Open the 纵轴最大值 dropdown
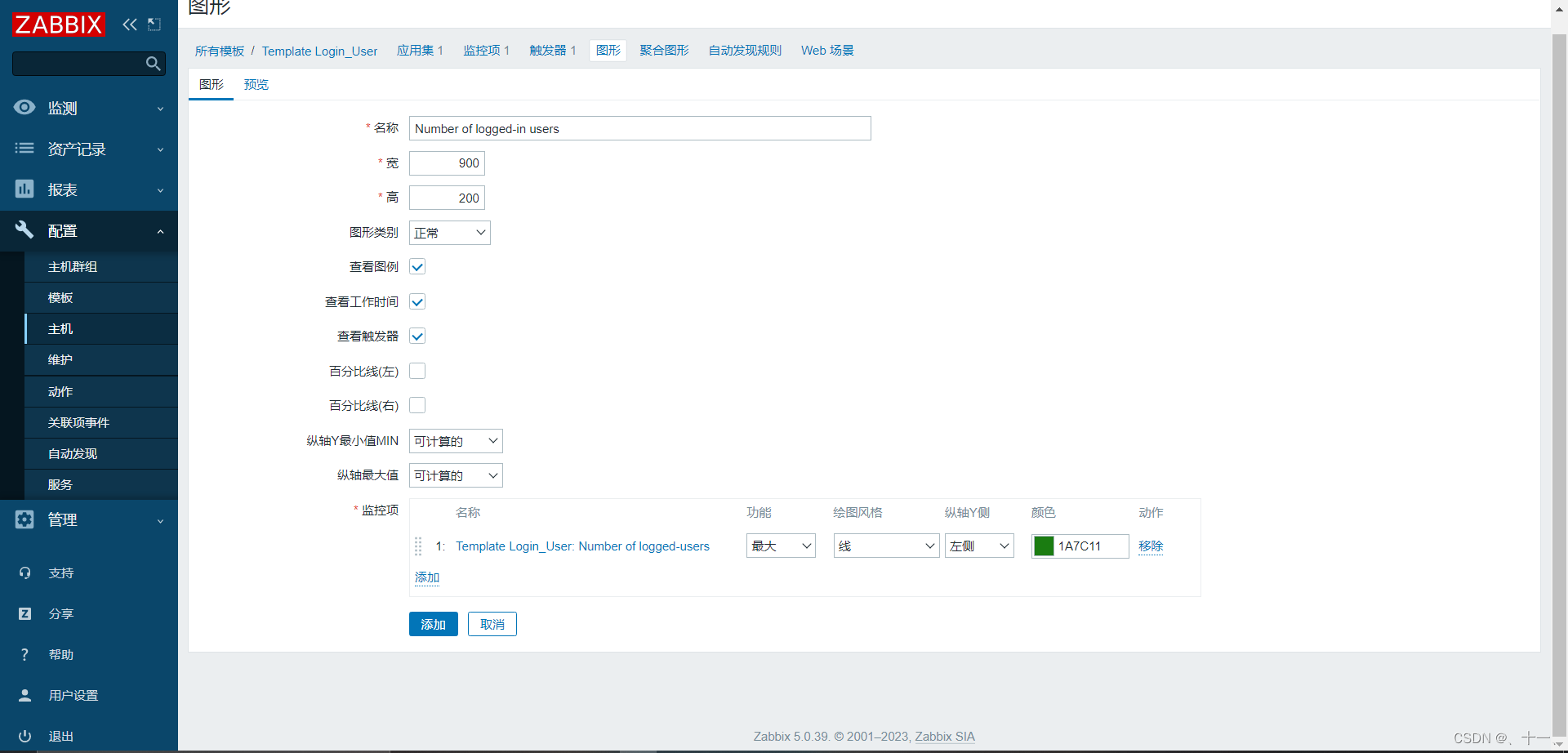The image size is (1568, 753). click(x=456, y=475)
